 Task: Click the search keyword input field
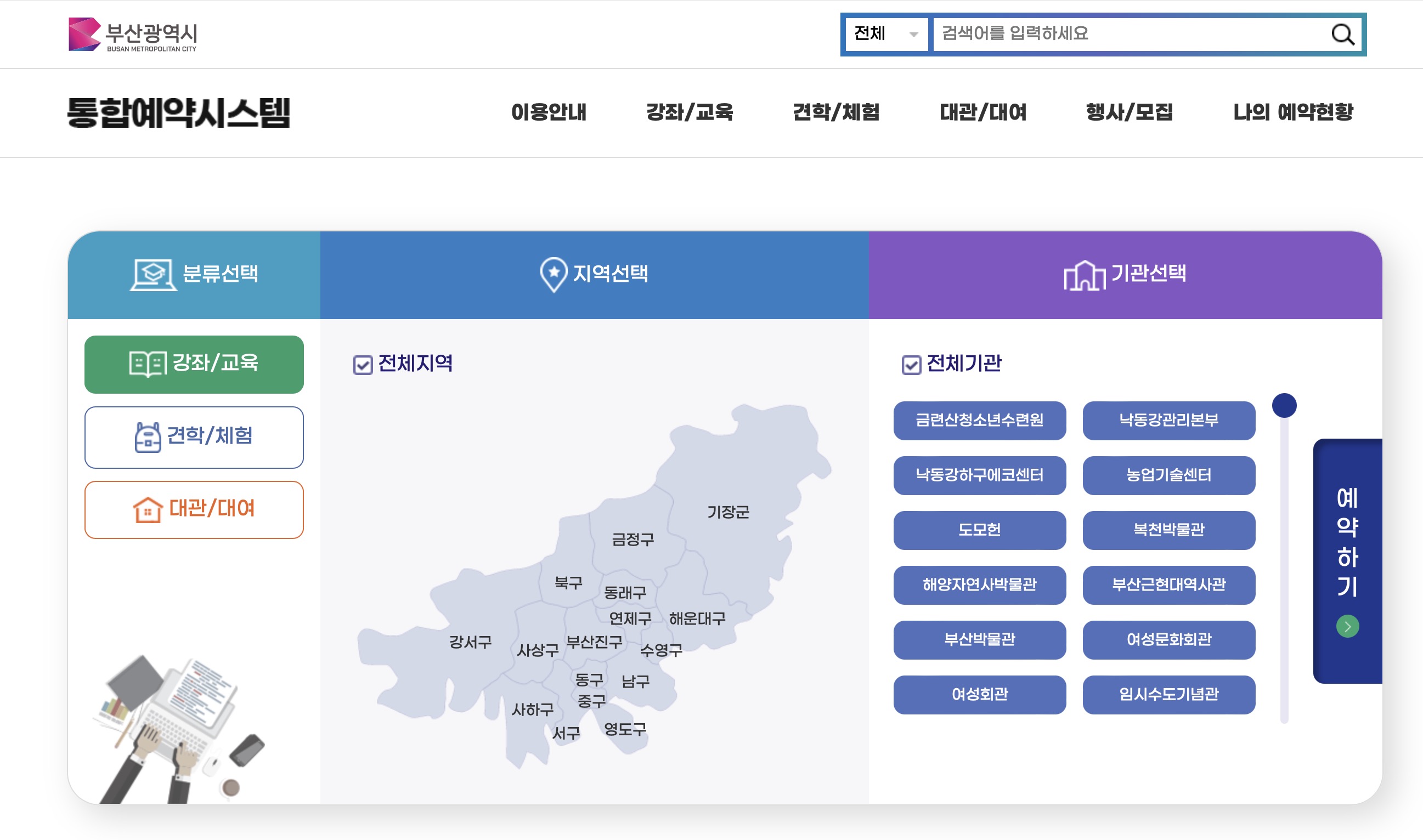[1127, 35]
